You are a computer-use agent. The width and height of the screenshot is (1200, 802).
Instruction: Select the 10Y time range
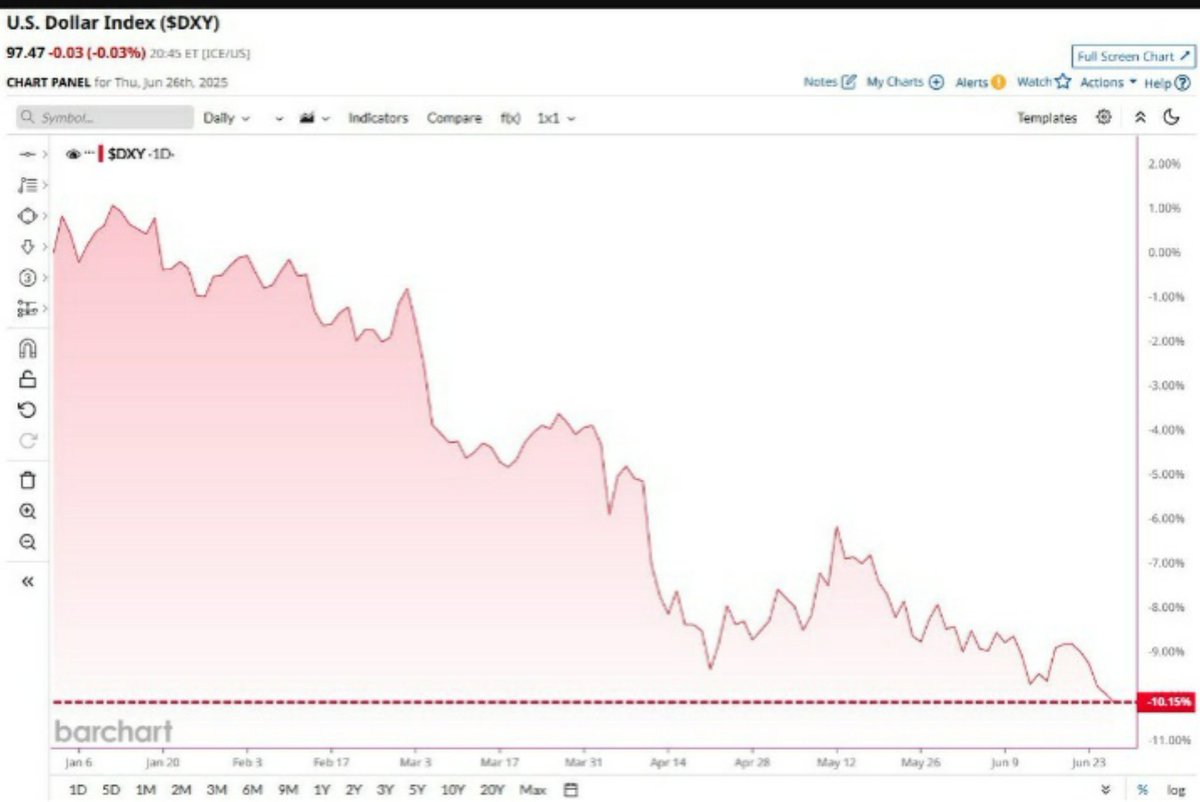coord(453,790)
